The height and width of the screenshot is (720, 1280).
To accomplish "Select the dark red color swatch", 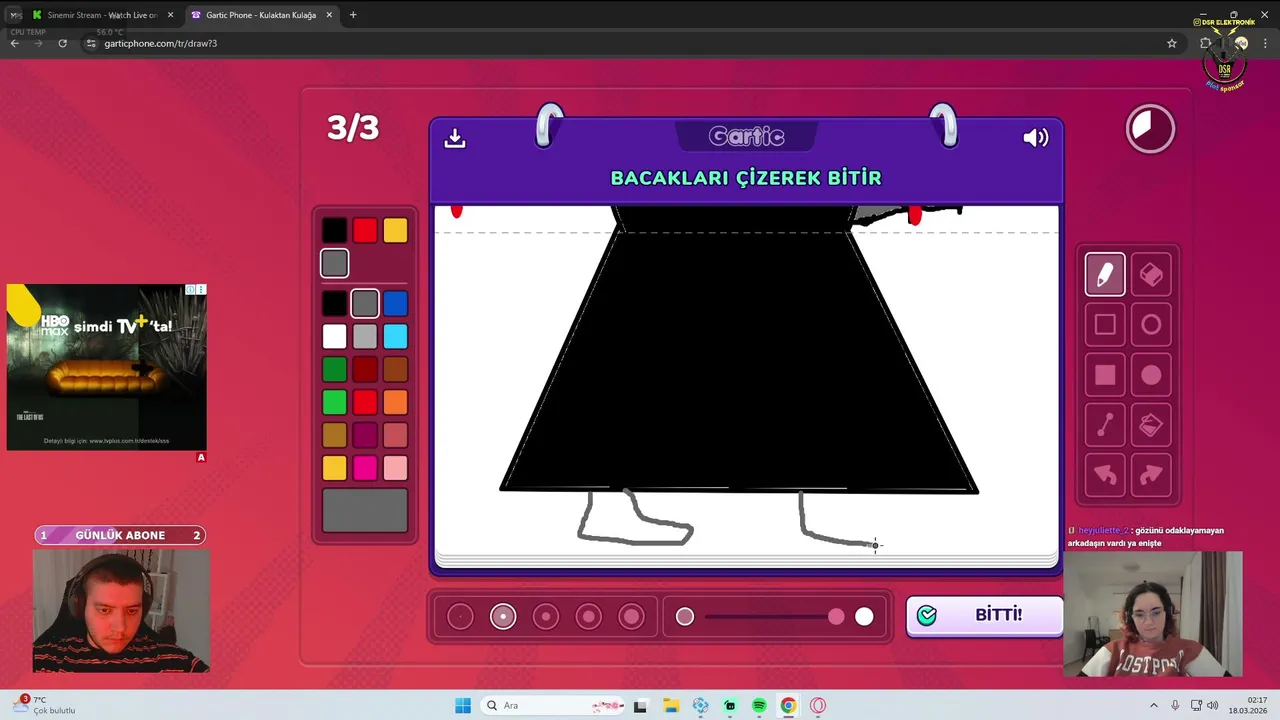I will click(365, 369).
